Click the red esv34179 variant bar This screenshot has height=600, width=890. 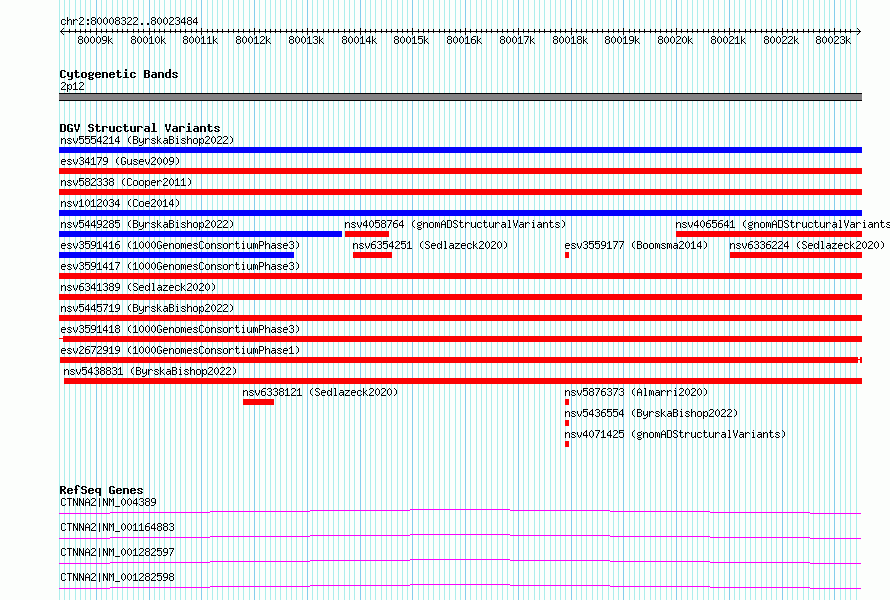(460, 171)
